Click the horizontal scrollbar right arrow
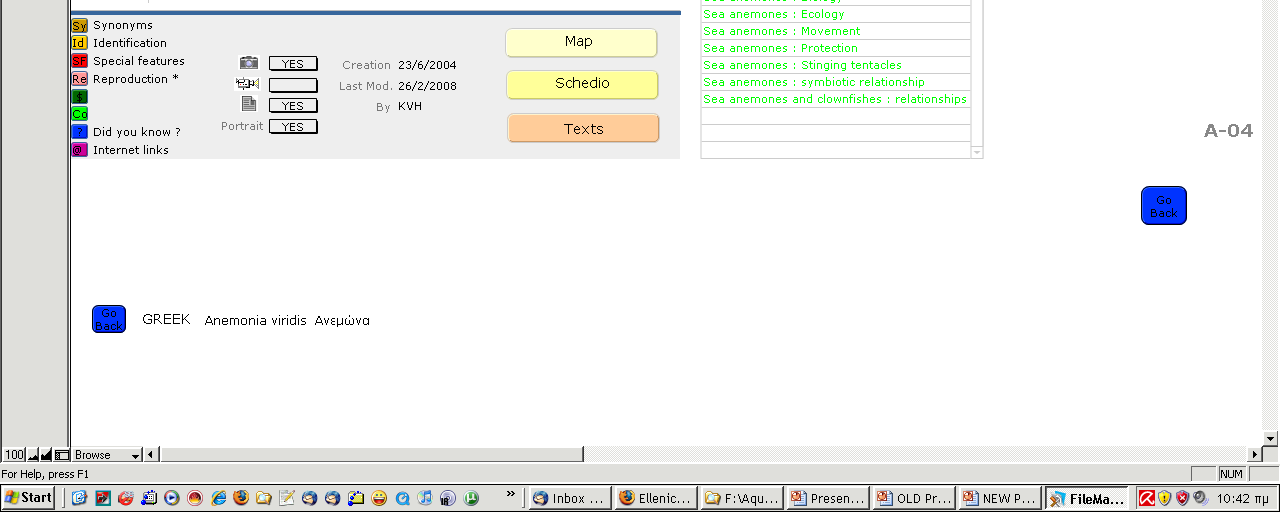Viewport: 1280px width, 512px height. coord(1254,455)
